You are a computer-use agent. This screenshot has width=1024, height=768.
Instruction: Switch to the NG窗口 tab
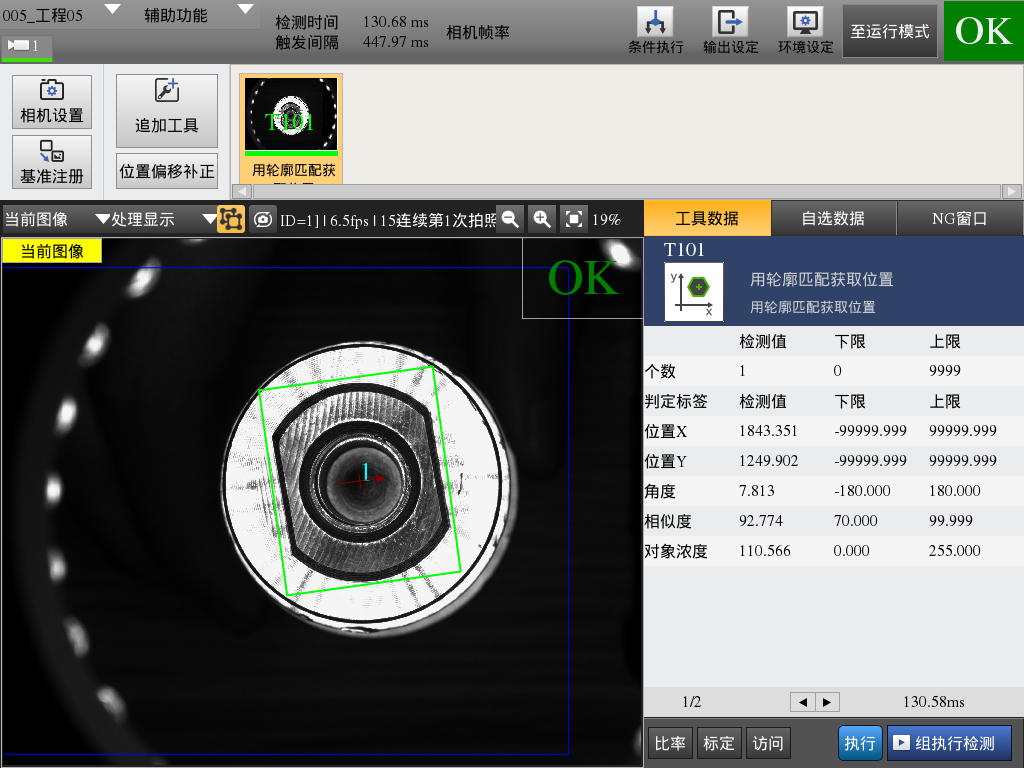click(959, 218)
